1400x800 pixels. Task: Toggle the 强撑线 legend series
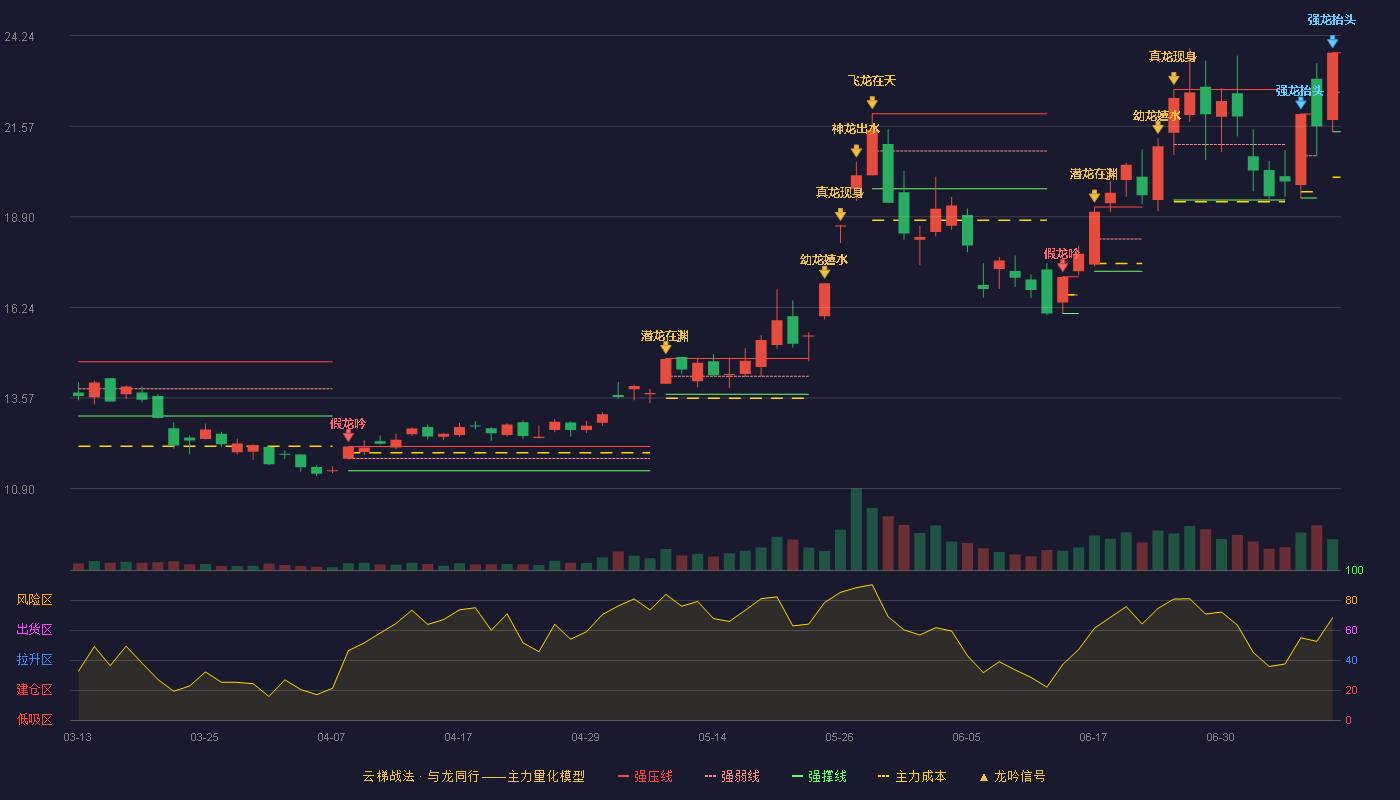[819, 776]
